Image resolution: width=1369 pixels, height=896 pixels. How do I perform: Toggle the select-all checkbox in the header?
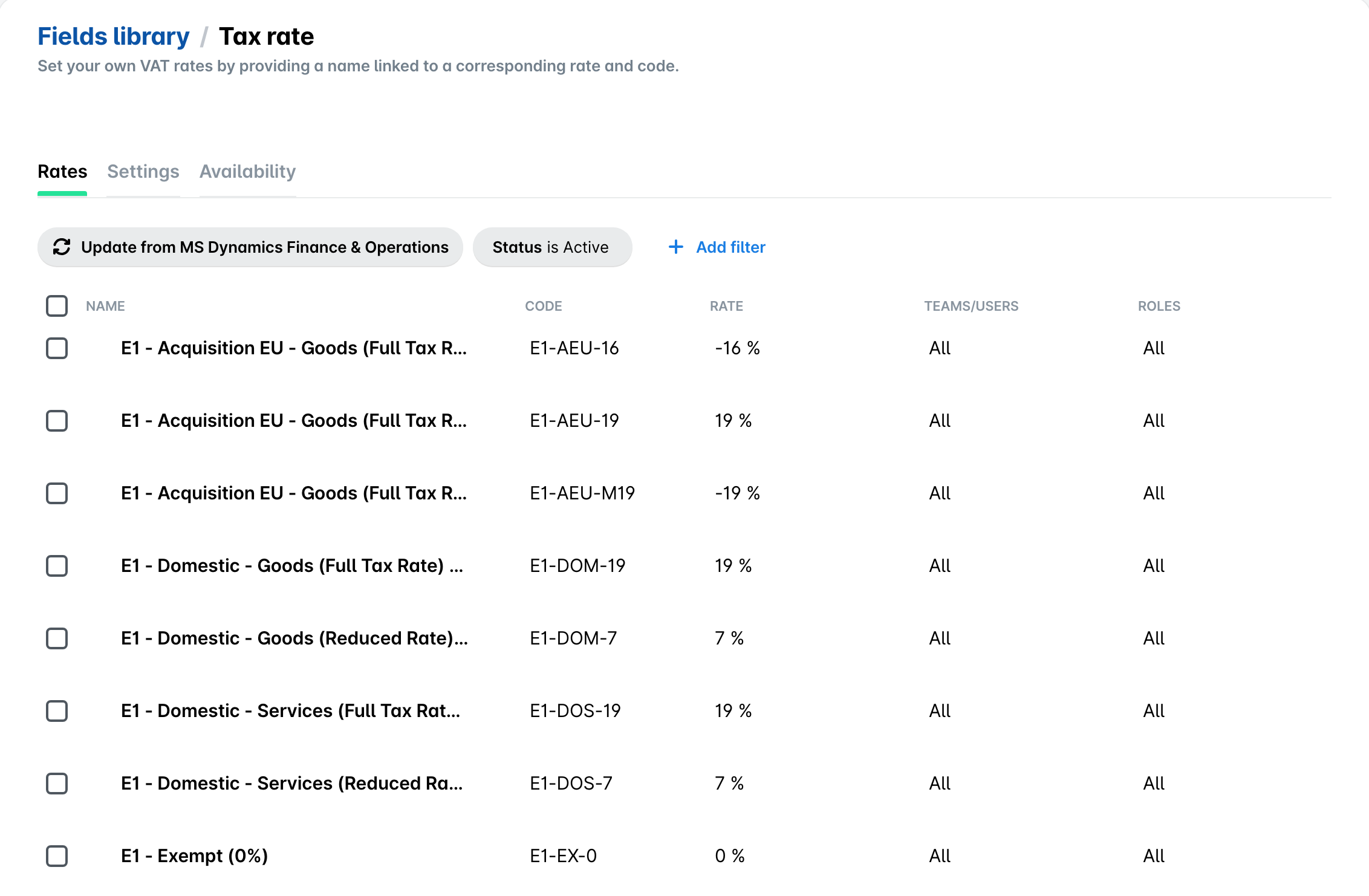(x=57, y=306)
